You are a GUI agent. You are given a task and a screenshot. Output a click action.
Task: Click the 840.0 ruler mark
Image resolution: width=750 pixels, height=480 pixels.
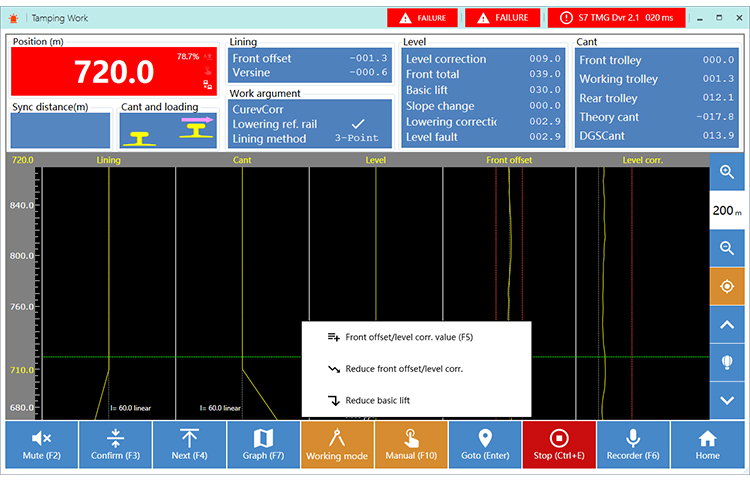click(x=22, y=205)
